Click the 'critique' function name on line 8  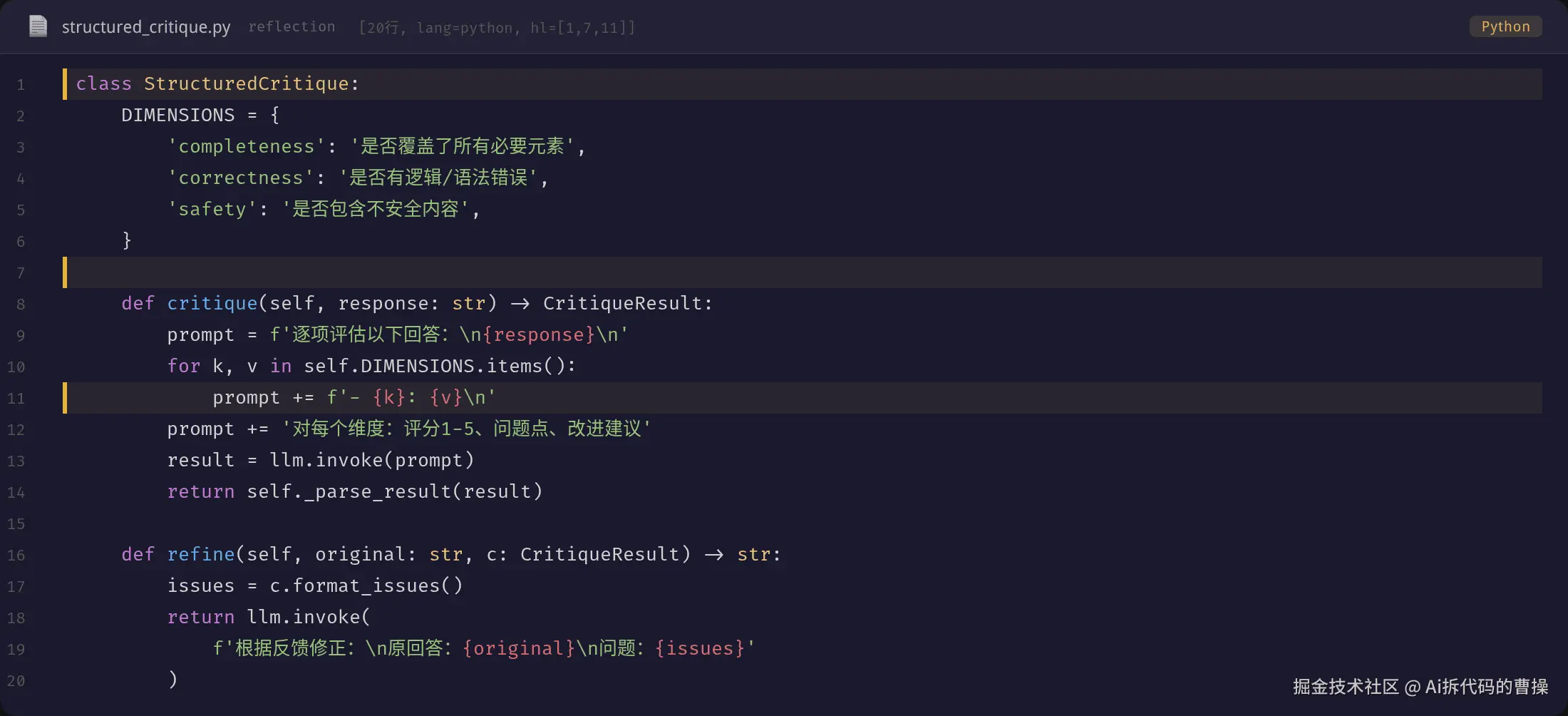click(212, 303)
